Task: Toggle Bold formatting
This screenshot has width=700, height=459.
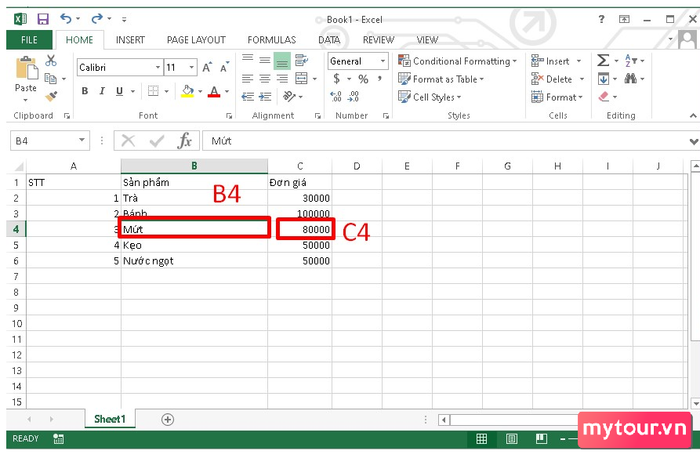Action: 85,91
